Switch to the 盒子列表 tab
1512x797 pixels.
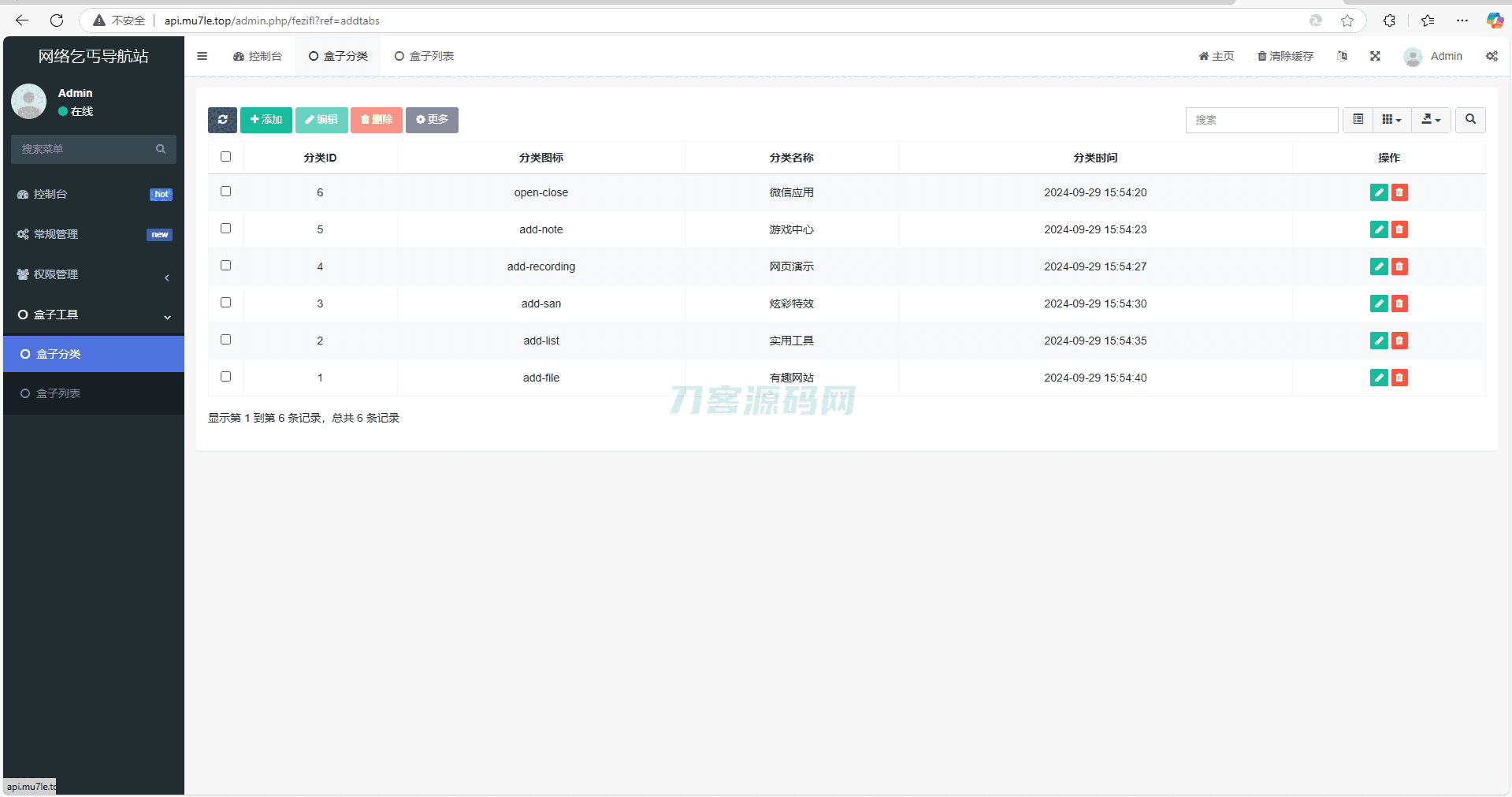424,56
